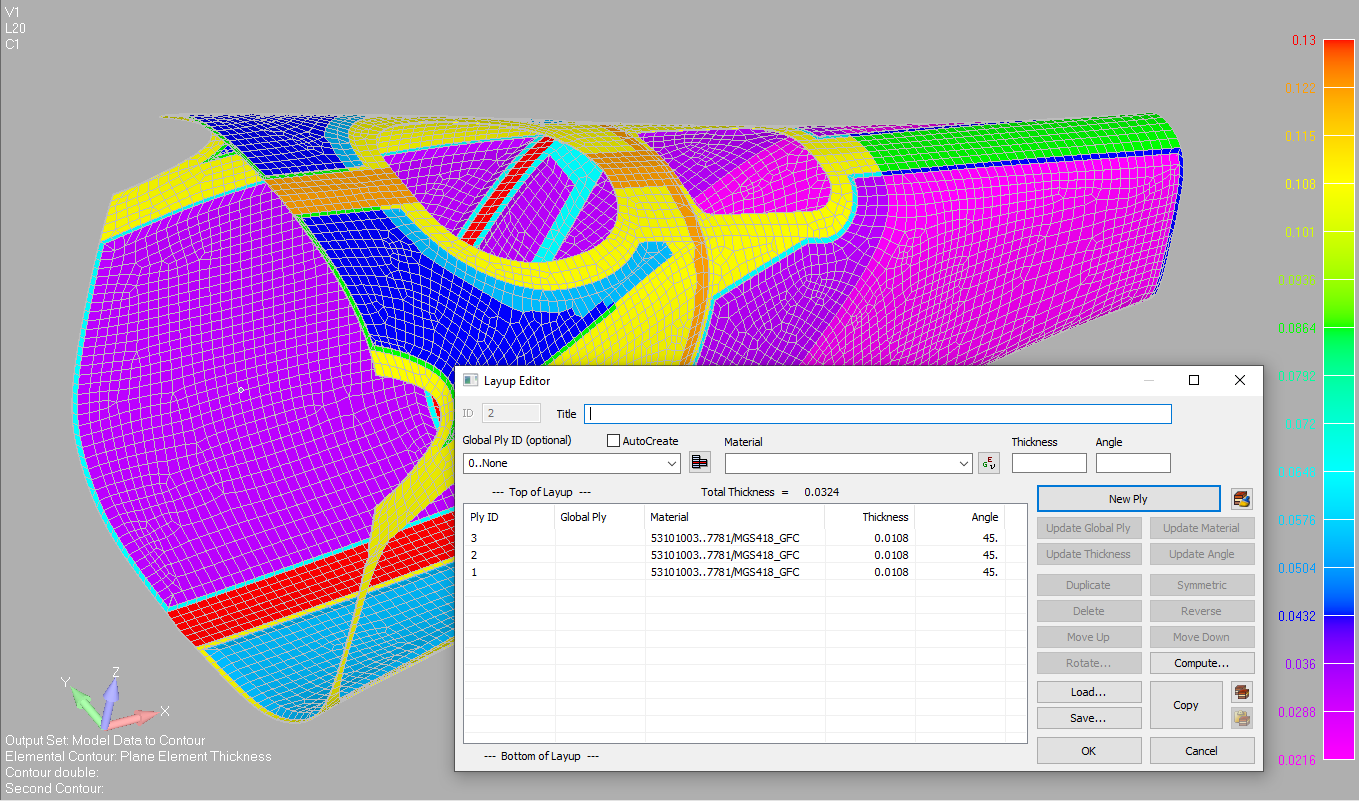This screenshot has height=801, width=1359.
Task: Click the Layup Editor title bar icon
Action: tap(470, 381)
